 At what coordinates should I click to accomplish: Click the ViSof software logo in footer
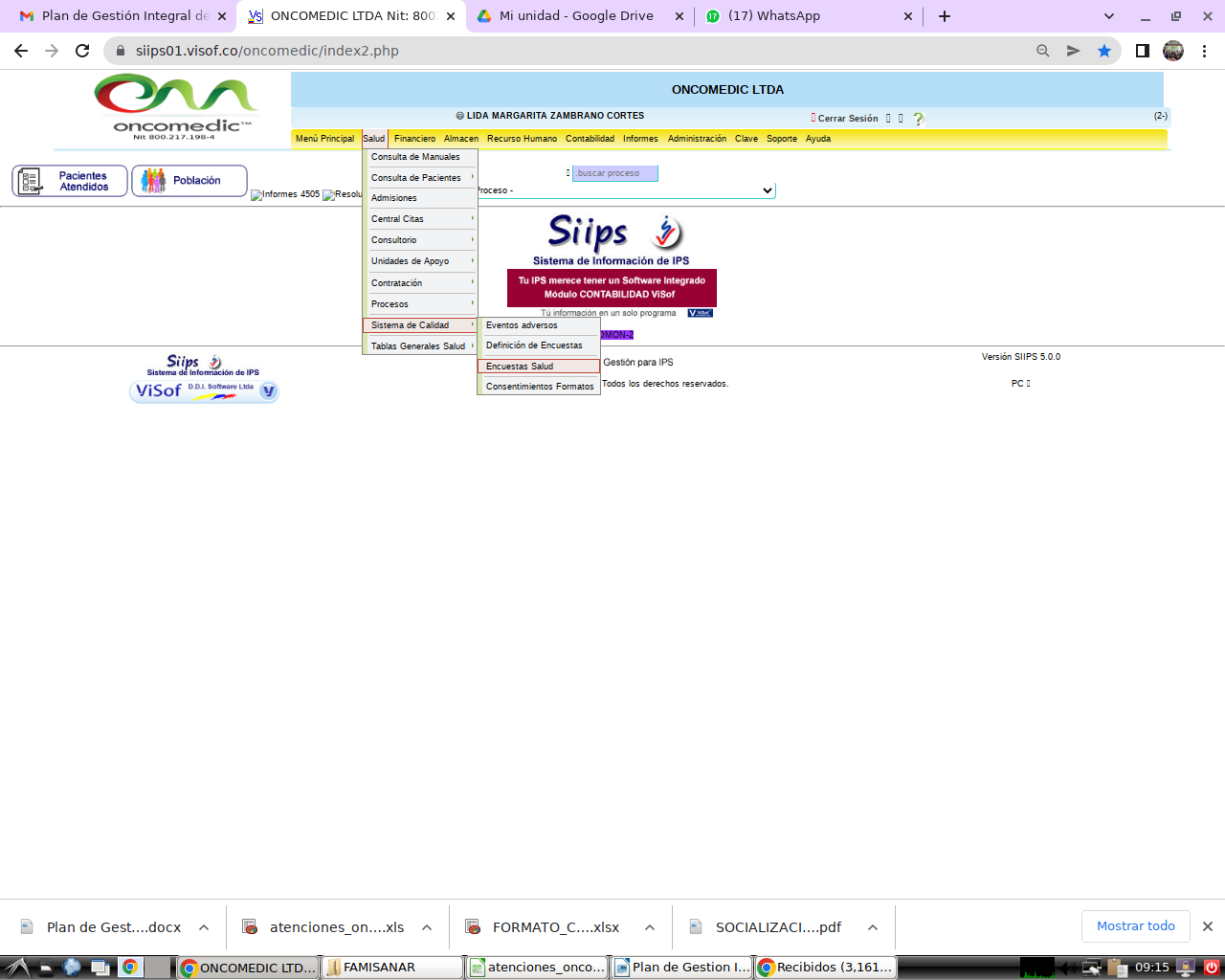(203, 390)
